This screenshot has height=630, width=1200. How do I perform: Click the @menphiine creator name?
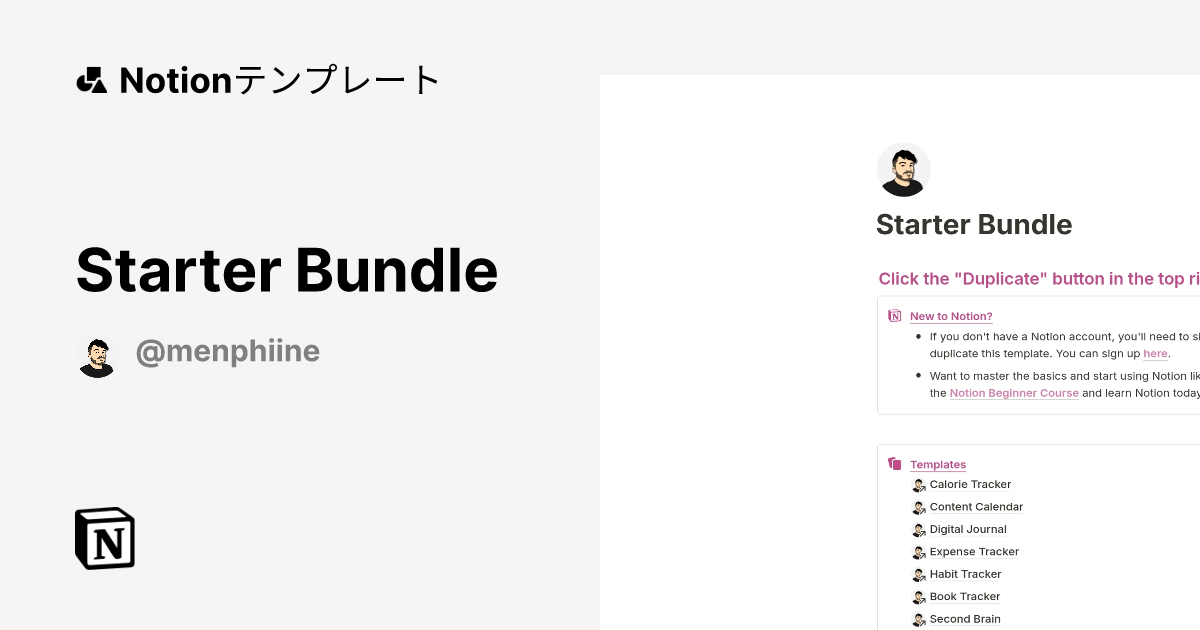click(228, 352)
